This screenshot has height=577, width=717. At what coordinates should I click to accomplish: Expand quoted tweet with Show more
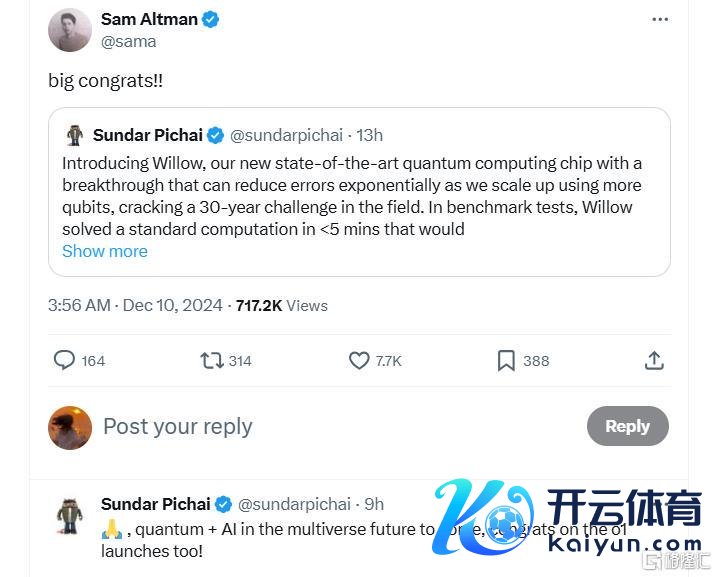pyautogui.click(x=105, y=251)
